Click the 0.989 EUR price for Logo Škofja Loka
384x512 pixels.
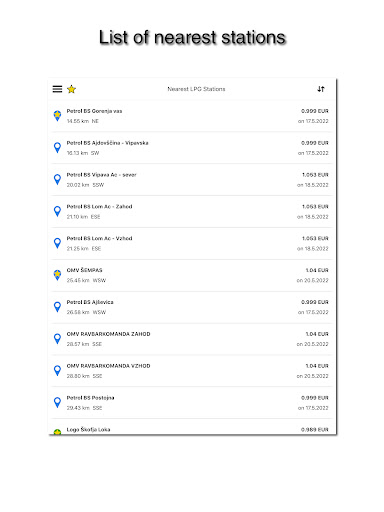315,429
